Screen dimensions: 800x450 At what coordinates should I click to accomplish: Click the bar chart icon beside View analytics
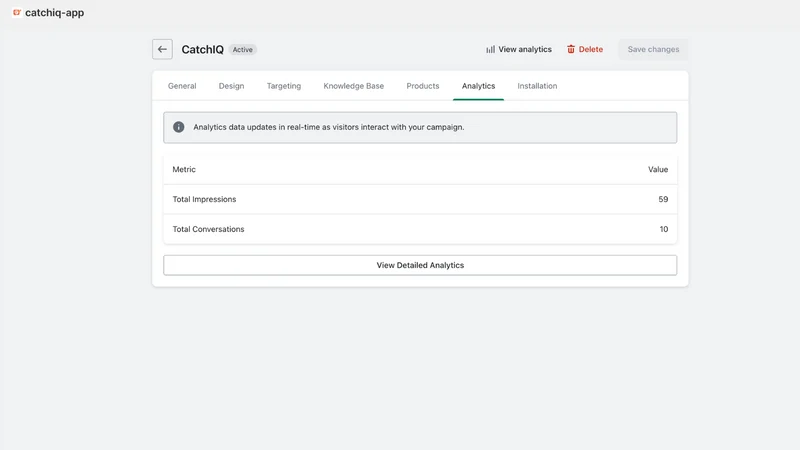[490, 49]
